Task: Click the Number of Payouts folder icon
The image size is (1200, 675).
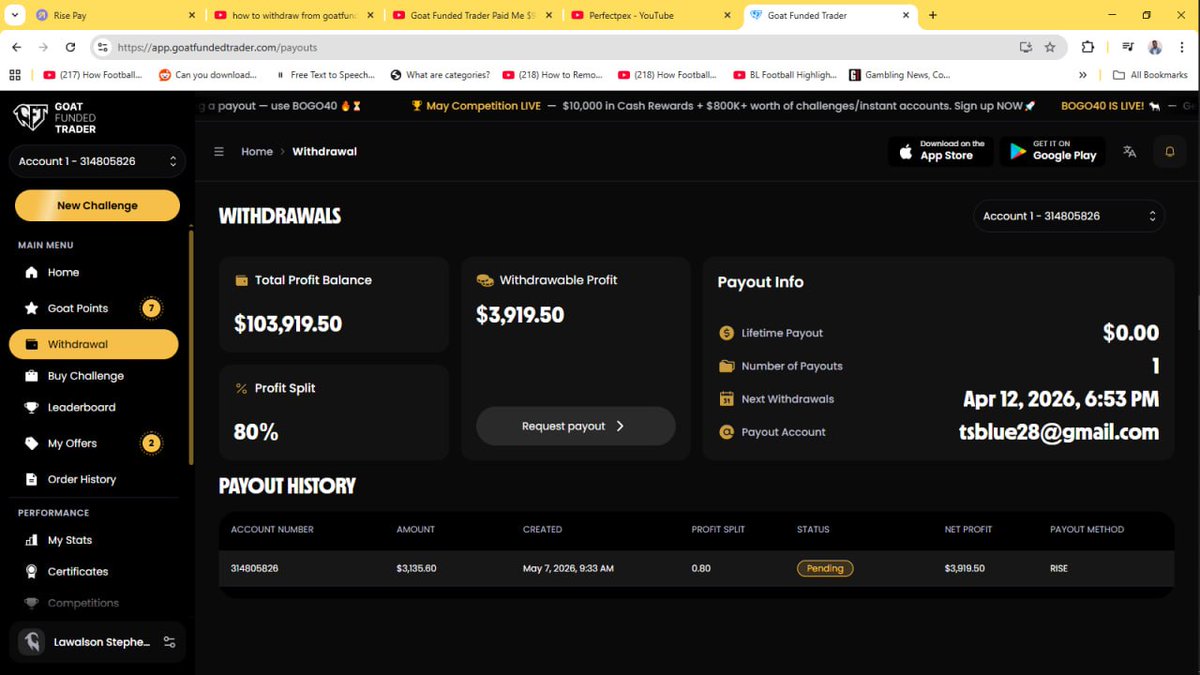Action: (727, 366)
